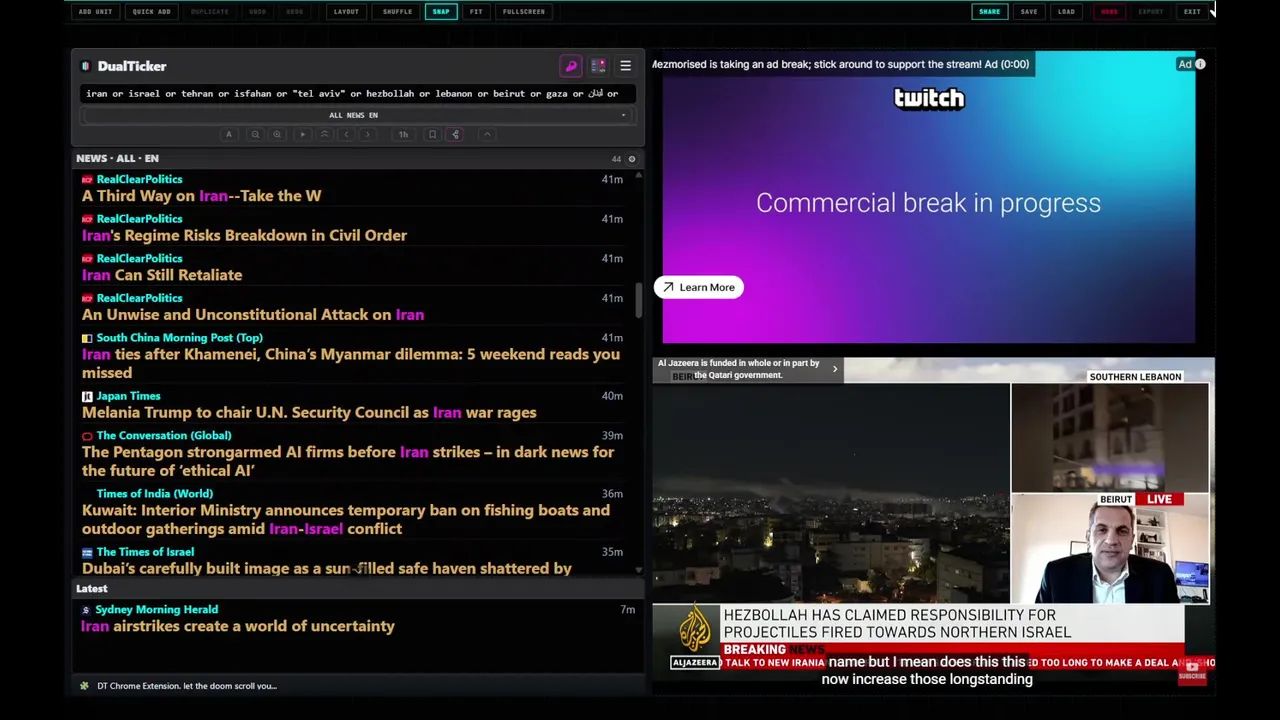1280x720 pixels.
Task: Click the previous left-arrow icon
Action: coord(346,134)
